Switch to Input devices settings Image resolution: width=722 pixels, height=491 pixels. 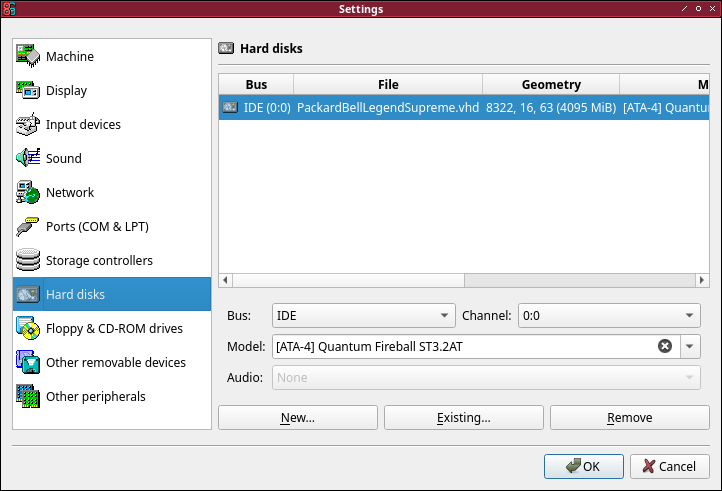[112, 124]
